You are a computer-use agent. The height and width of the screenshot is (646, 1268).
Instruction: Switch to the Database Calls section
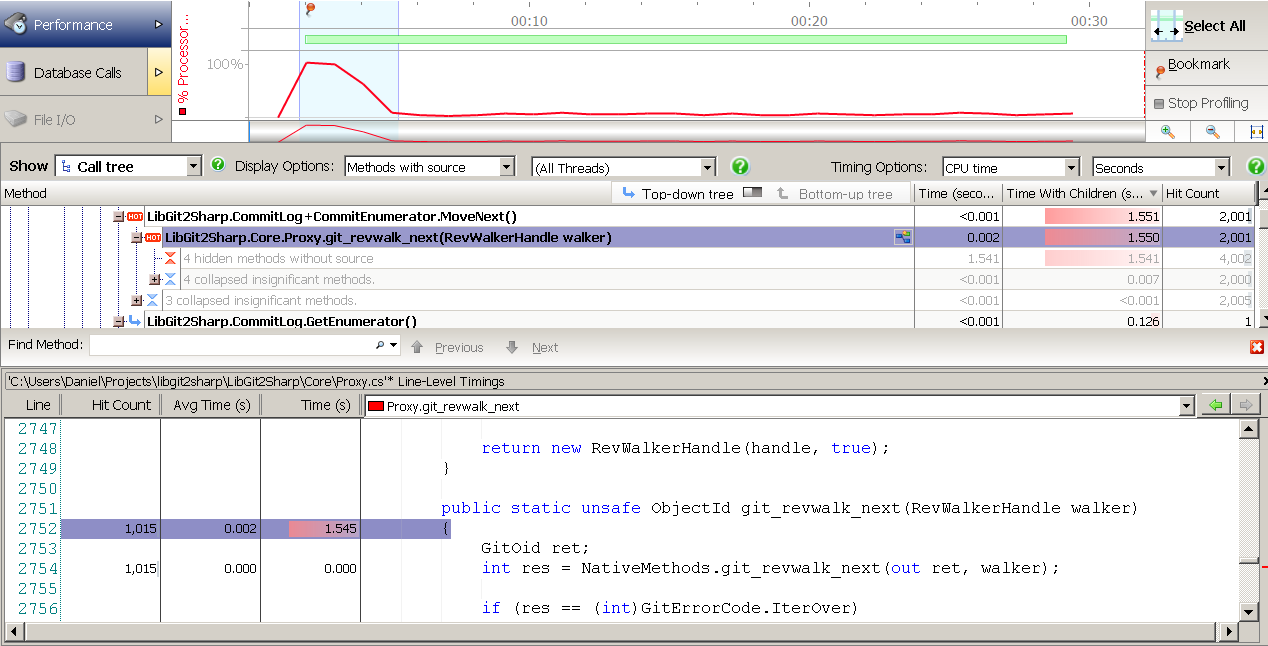[73, 72]
